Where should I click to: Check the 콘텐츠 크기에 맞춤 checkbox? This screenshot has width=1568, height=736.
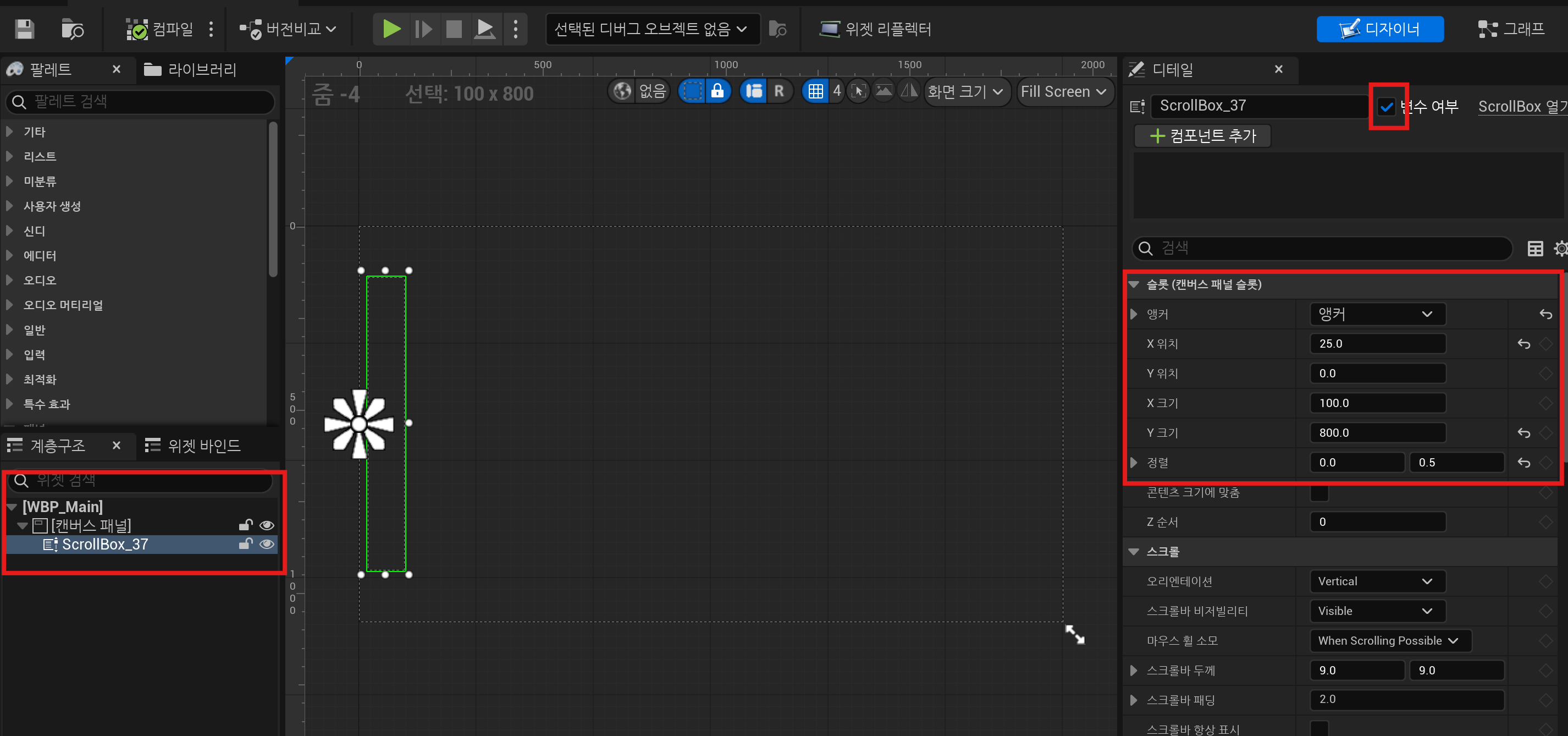tap(1319, 492)
